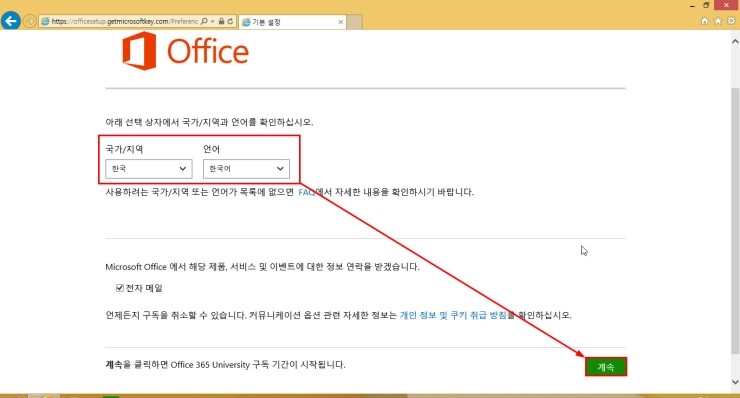This screenshot has width=740, height=398.
Task: Open the FAQ link
Action: tap(306, 192)
